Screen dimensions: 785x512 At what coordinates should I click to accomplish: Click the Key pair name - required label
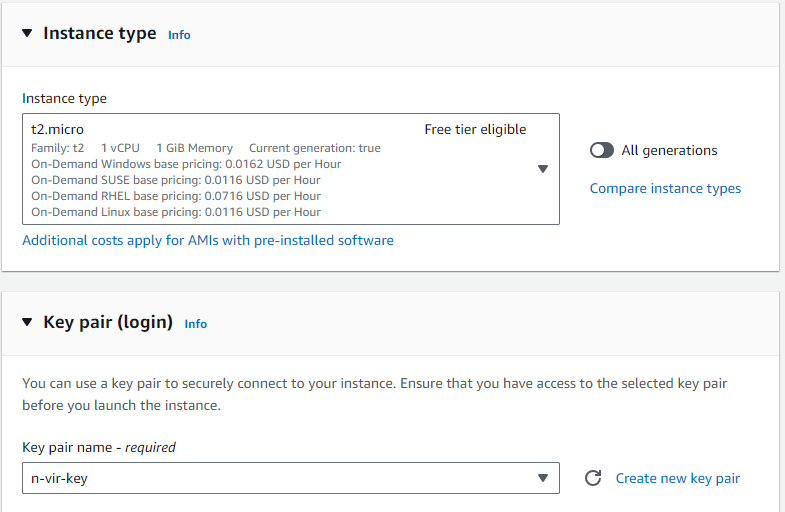[99, 447]
